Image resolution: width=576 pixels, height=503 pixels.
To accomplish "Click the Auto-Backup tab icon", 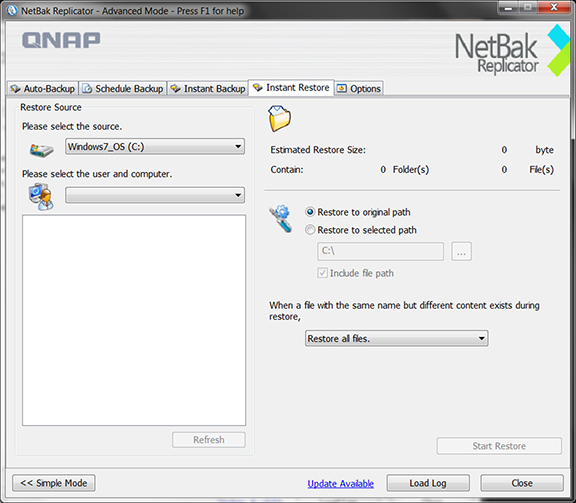I will (x=15, y=89).
